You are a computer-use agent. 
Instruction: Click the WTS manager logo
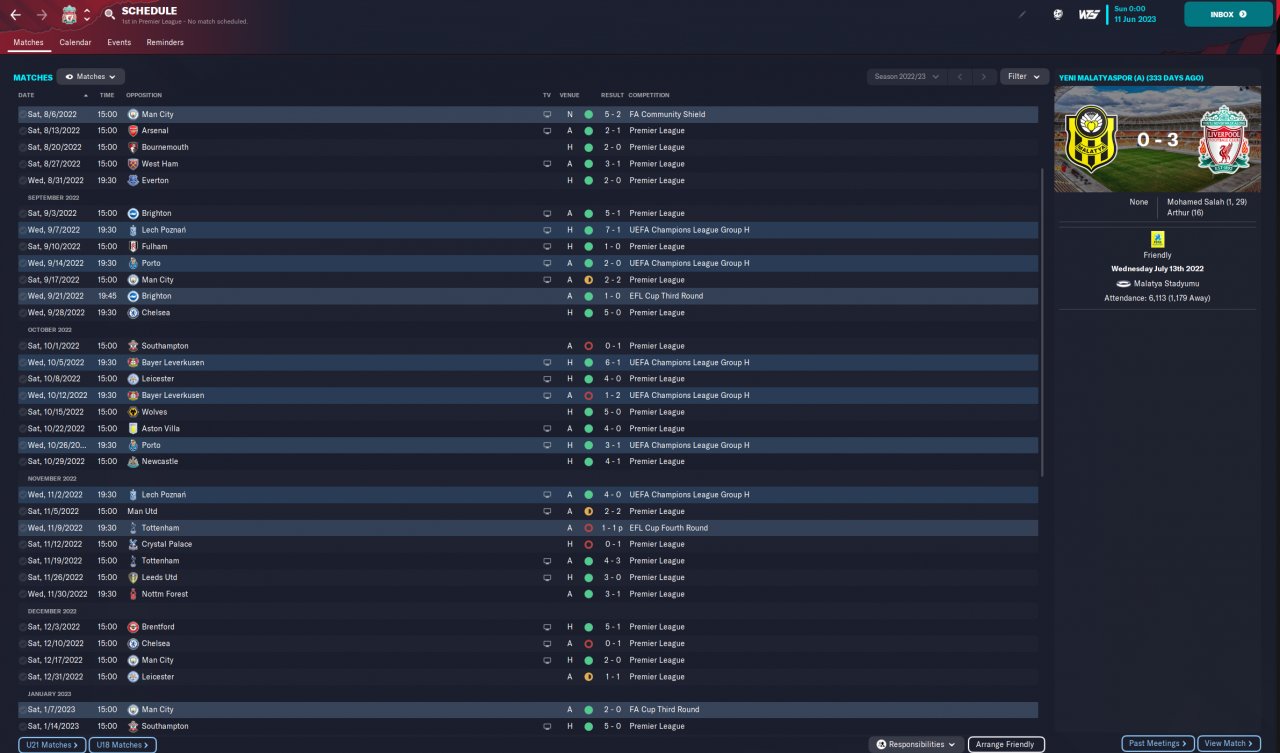click(1089, 15)
